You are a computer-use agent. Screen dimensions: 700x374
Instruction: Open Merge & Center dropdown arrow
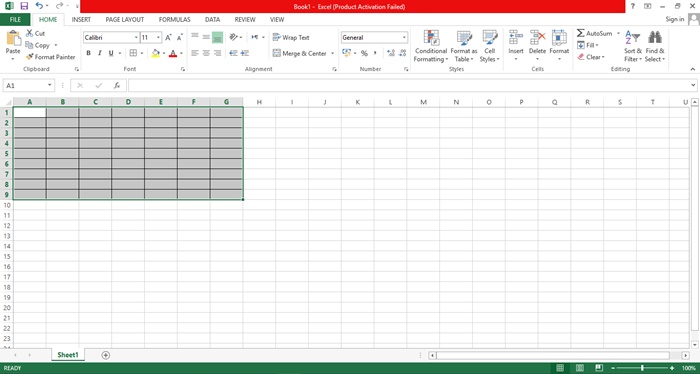(333, 53)
